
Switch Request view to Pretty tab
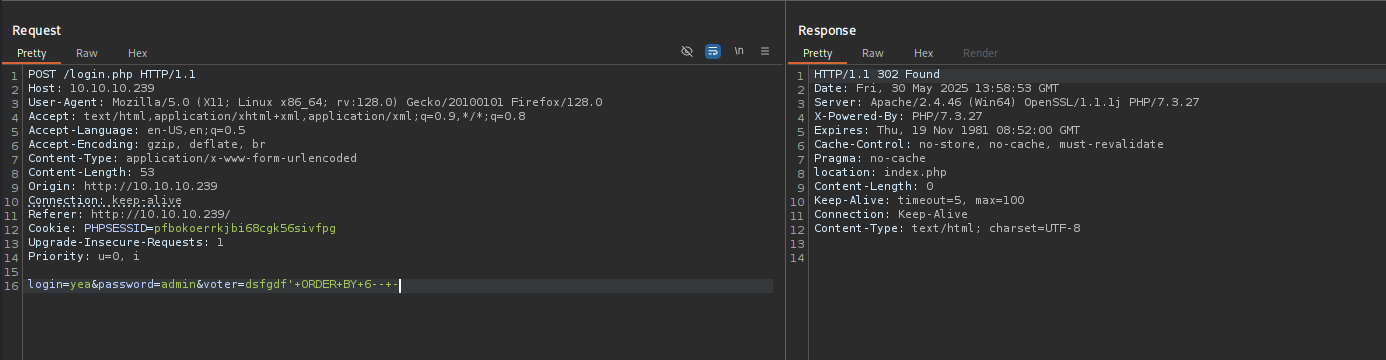click(32, 53)
